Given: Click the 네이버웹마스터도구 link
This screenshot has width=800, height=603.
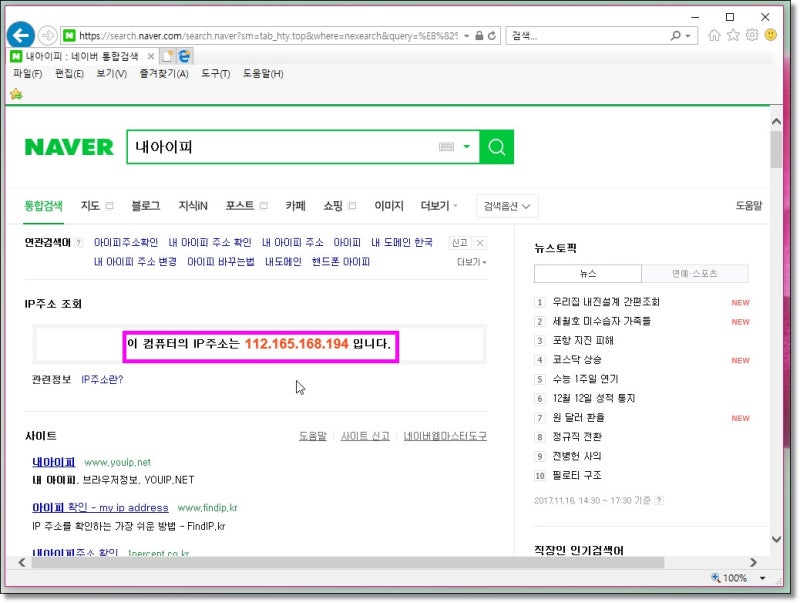Looking at the screenshot, I should 445,436.
